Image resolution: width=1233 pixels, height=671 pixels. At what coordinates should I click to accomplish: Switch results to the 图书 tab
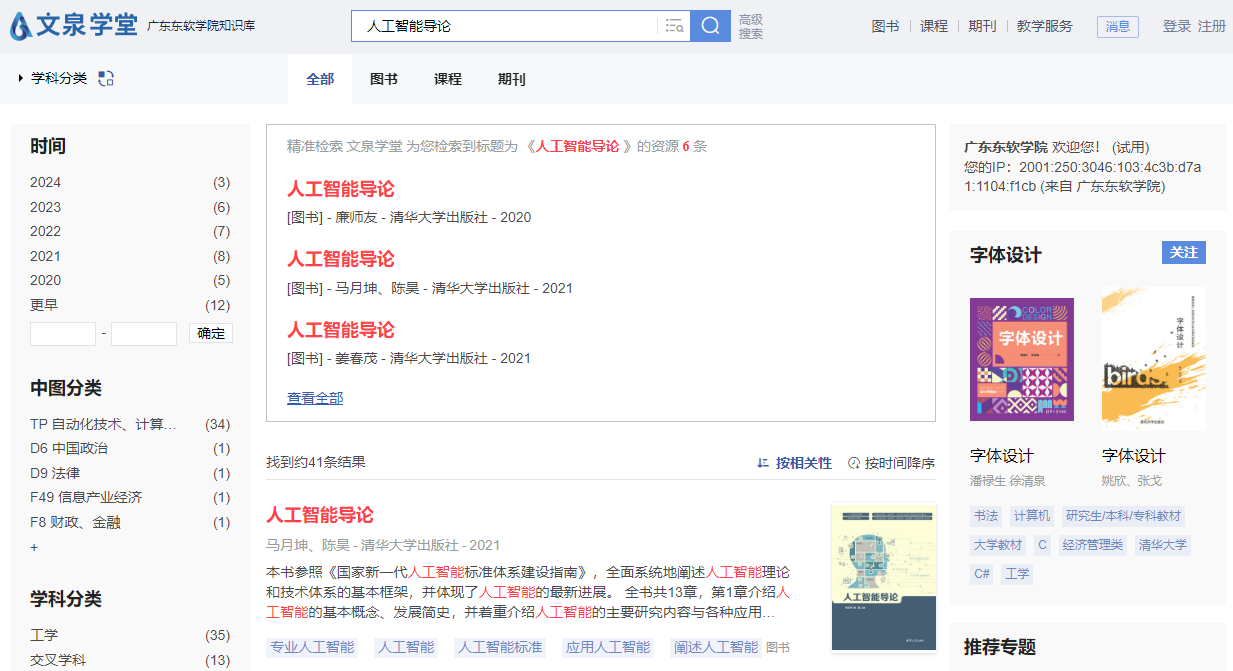tap(383, 77)
